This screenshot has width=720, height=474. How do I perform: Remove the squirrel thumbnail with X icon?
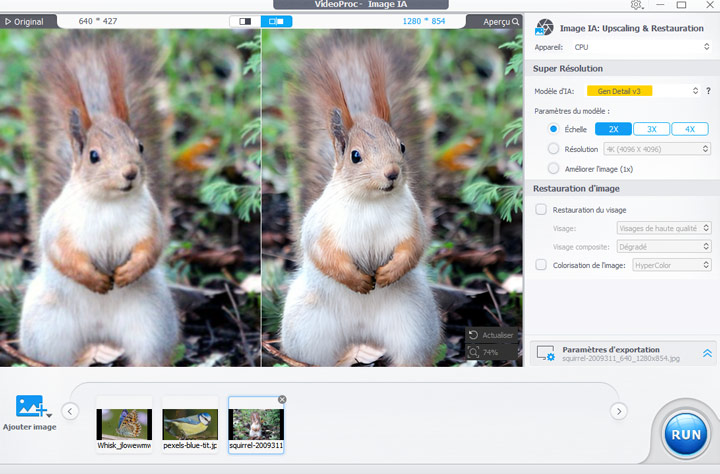tap(282, 400)
